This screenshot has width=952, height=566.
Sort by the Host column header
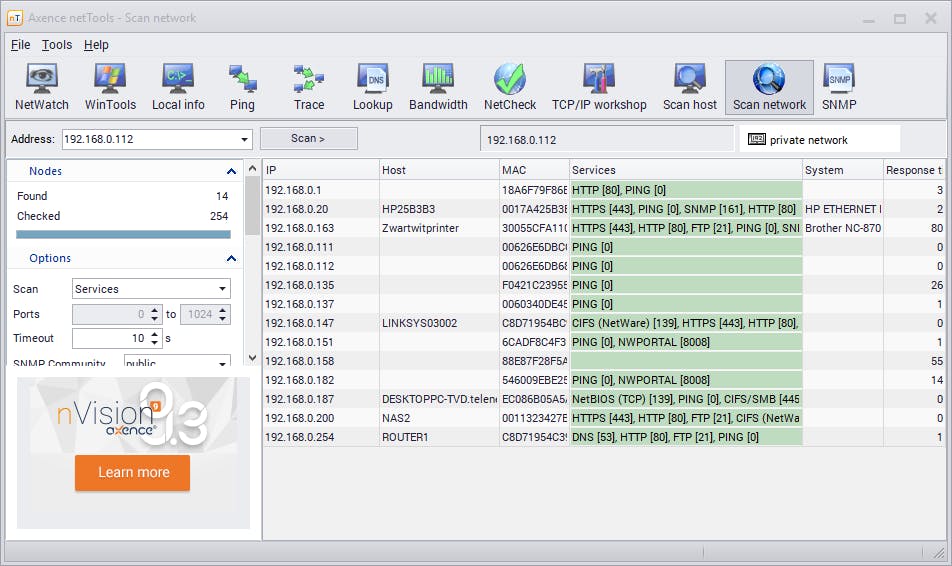[x=439, y=170]
